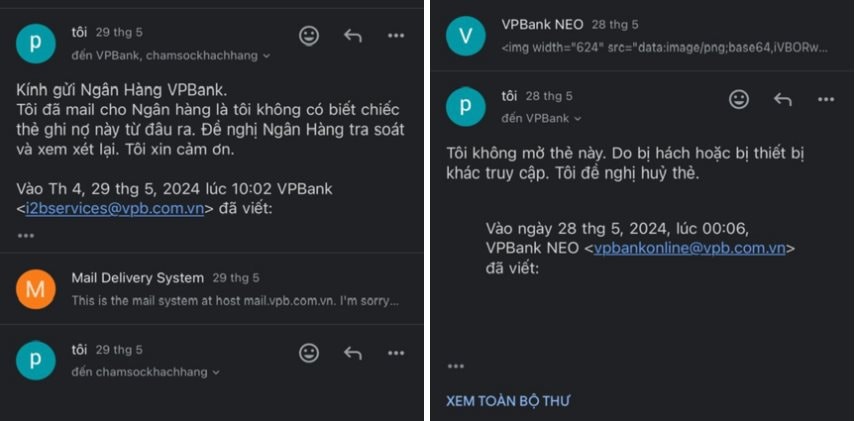
Task: Add emoji reaction to the 28 thg 5 email
Action: [739, 99]
